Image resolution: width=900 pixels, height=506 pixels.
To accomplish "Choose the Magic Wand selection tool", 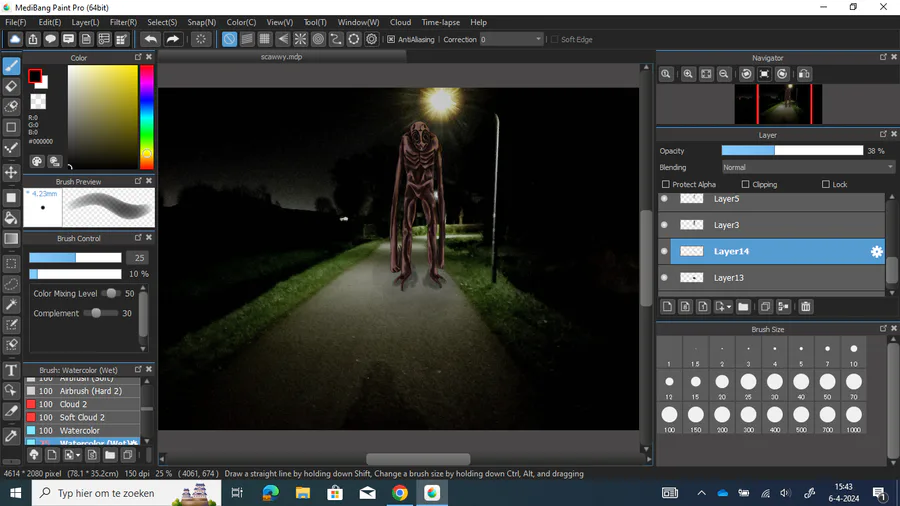I will pos(11,304).
